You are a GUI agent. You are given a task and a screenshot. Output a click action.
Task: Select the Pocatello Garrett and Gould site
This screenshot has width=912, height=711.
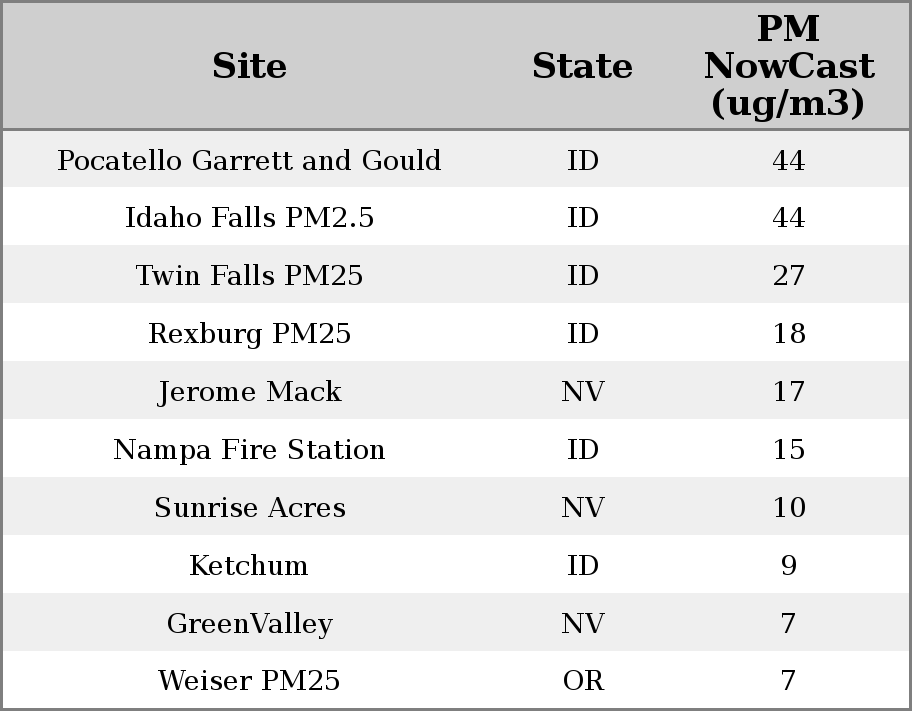pyautogui.click(x=249, y=160)
